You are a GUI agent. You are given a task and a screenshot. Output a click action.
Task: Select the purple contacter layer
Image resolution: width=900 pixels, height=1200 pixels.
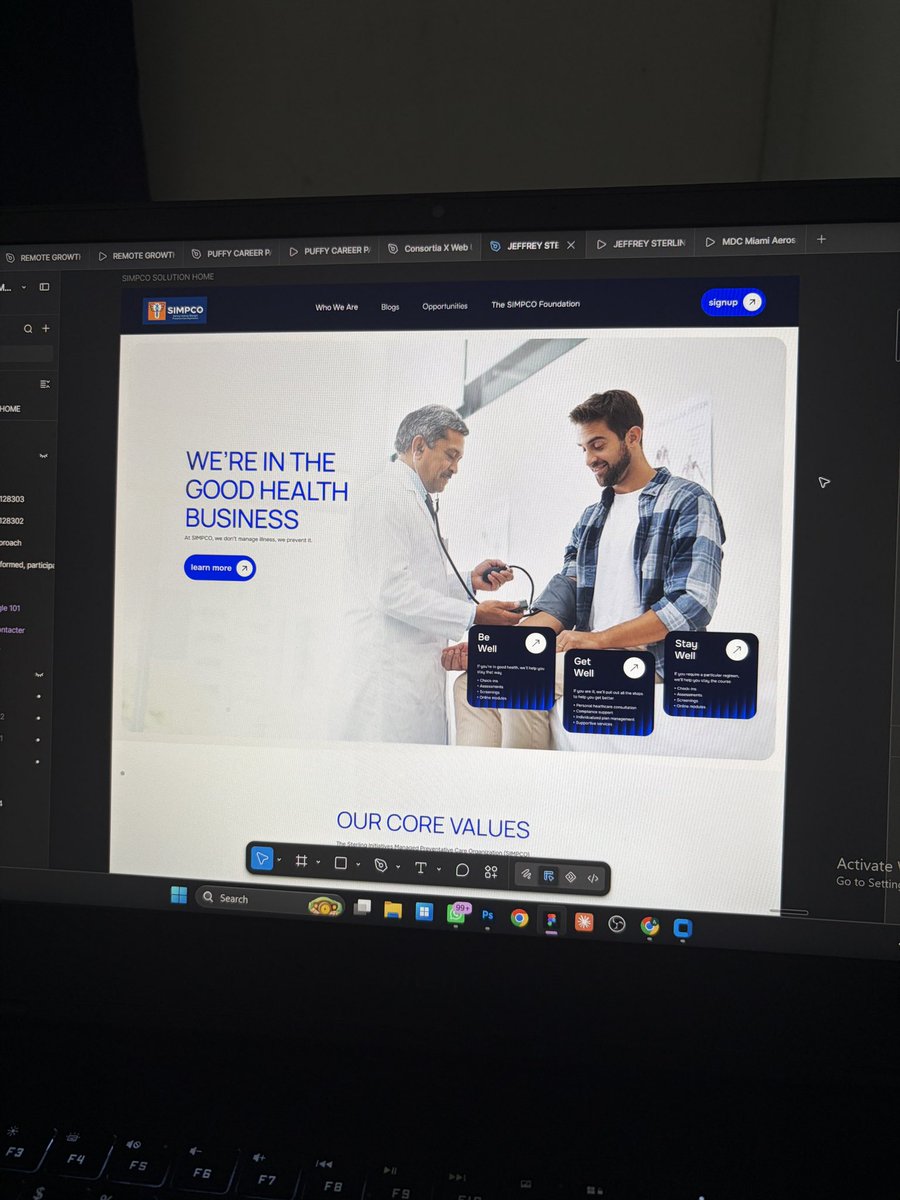[13, 630]
